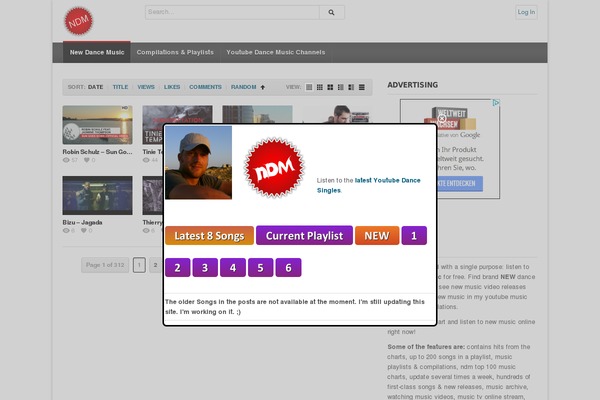The height and width of the screenshot is (400, 600).
Task: Sort videos by Likes
Action: (x=172, y=87)
